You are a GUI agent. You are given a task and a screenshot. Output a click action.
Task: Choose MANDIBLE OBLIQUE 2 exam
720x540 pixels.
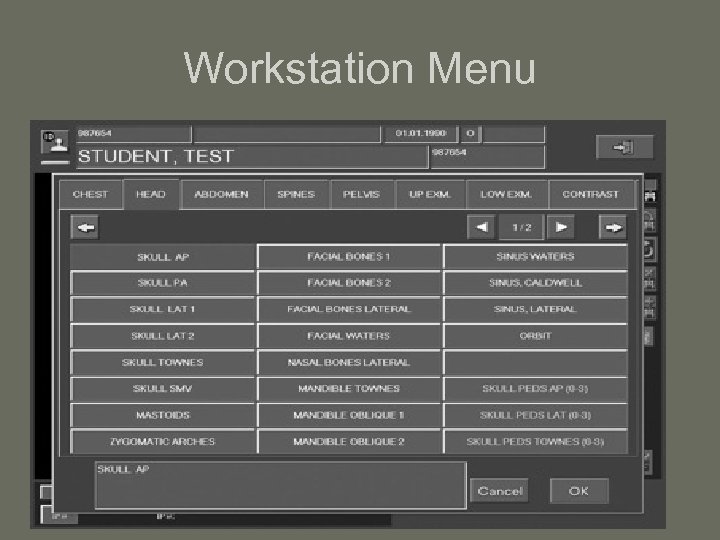349,442
